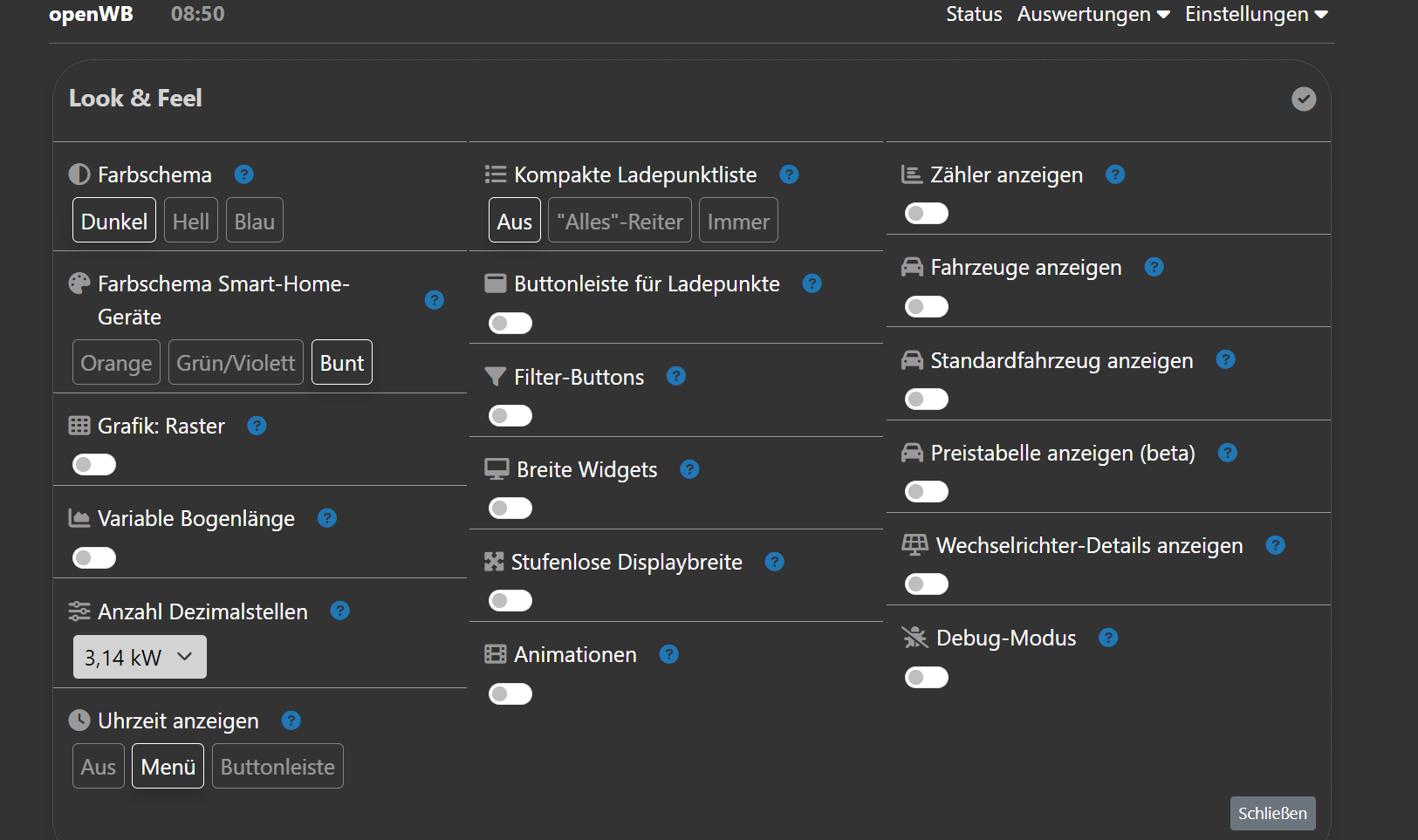Image resolution: width=1418 pixels, height=840 pixels.
Task: Open help for Wechselrichter-Details anzeigen
Action: (1276, 545)
